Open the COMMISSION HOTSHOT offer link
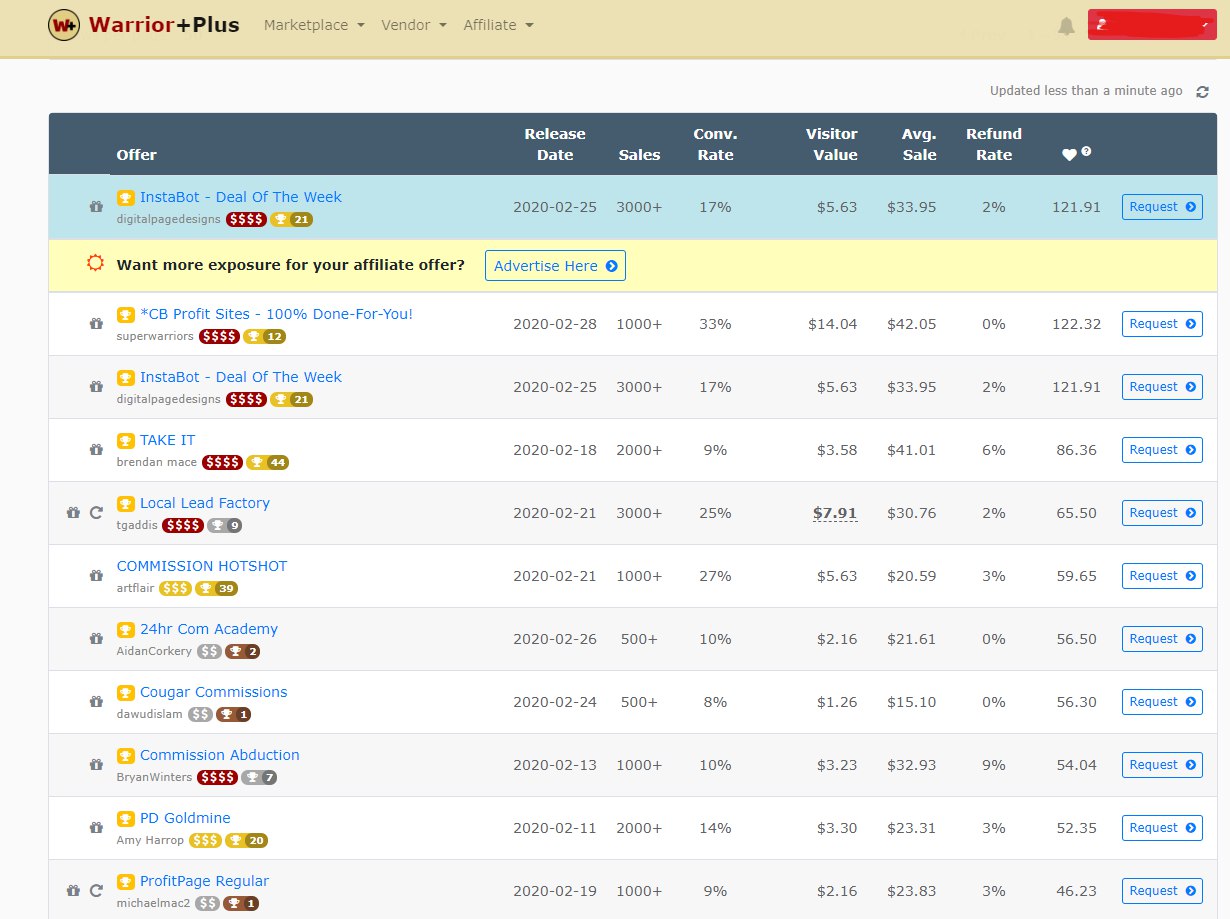 [x=202, y=566]
